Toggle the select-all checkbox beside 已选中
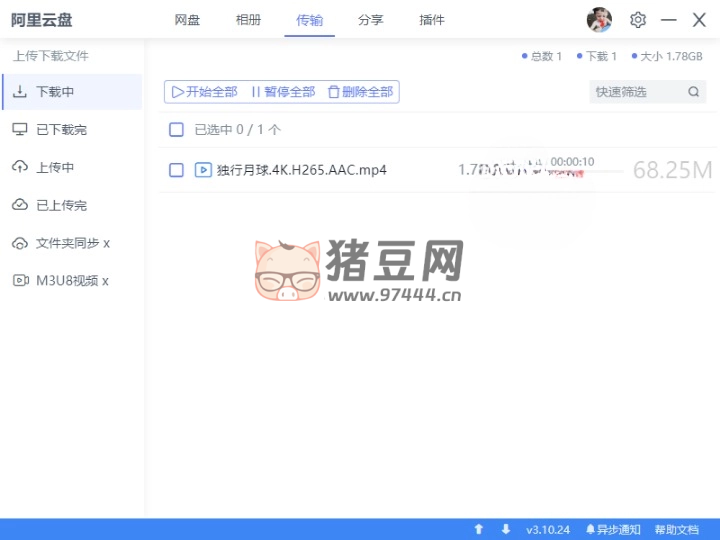Screen dimensions: 720x540 [x=177, y=130]
